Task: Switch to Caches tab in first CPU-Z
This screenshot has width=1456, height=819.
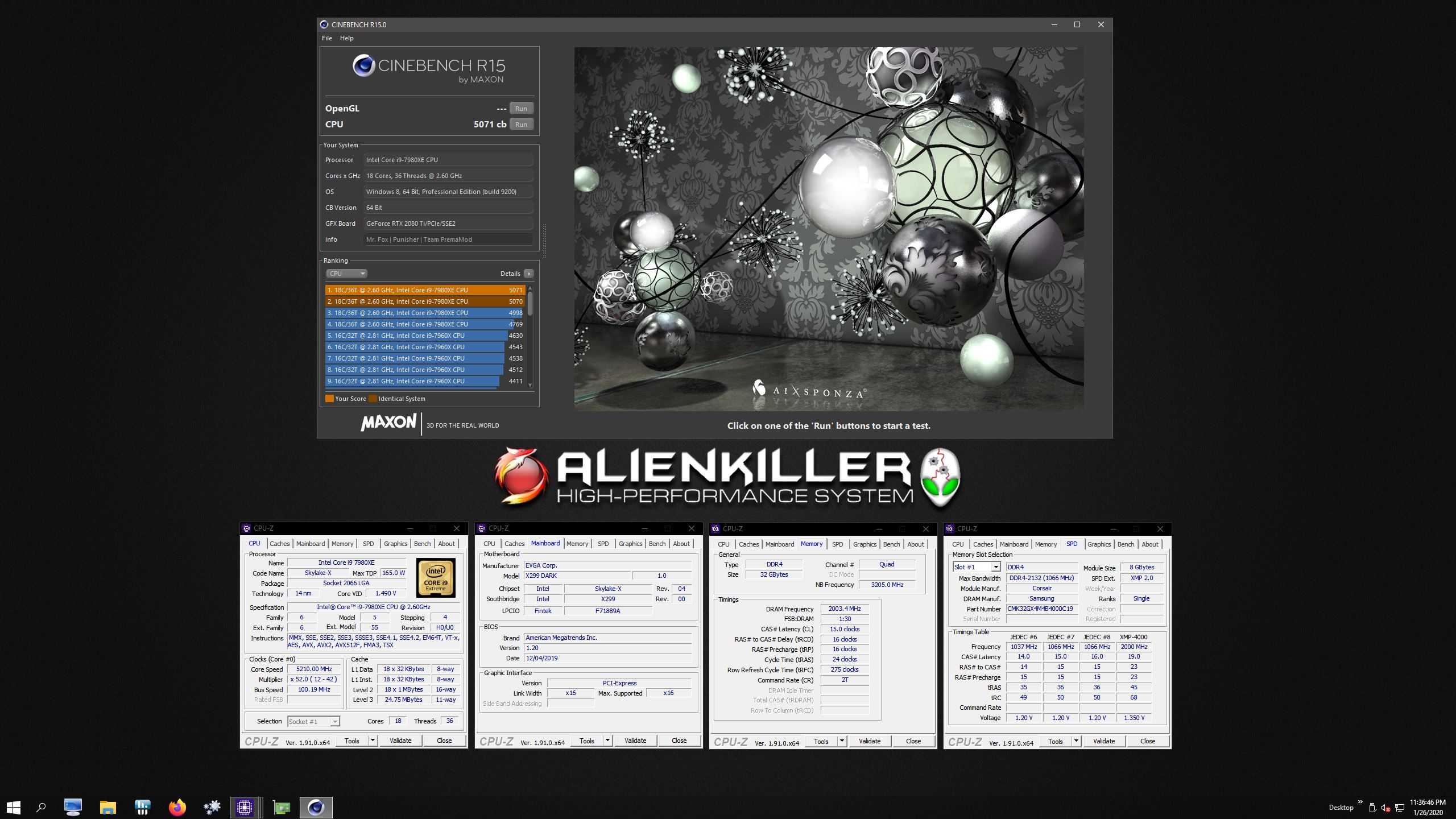Action: pyautogui.click(x=279, y=544)
